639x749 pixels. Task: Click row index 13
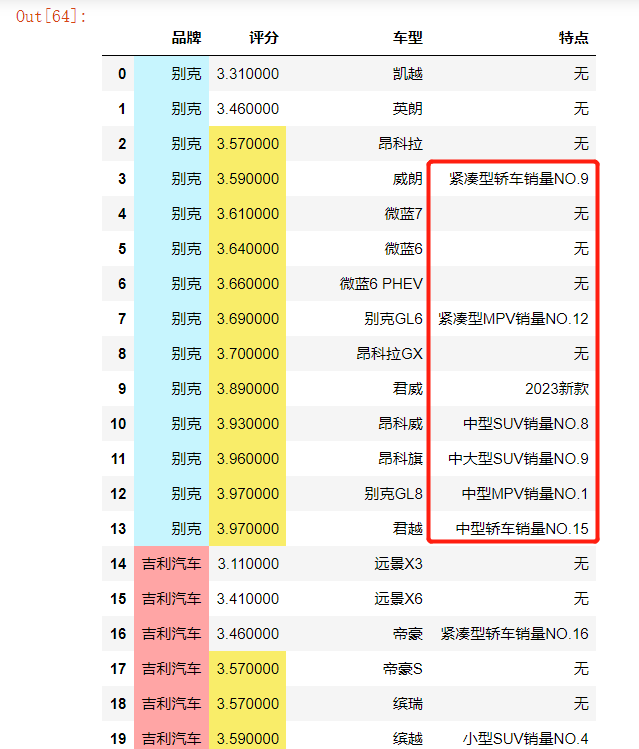click(118, 529)
